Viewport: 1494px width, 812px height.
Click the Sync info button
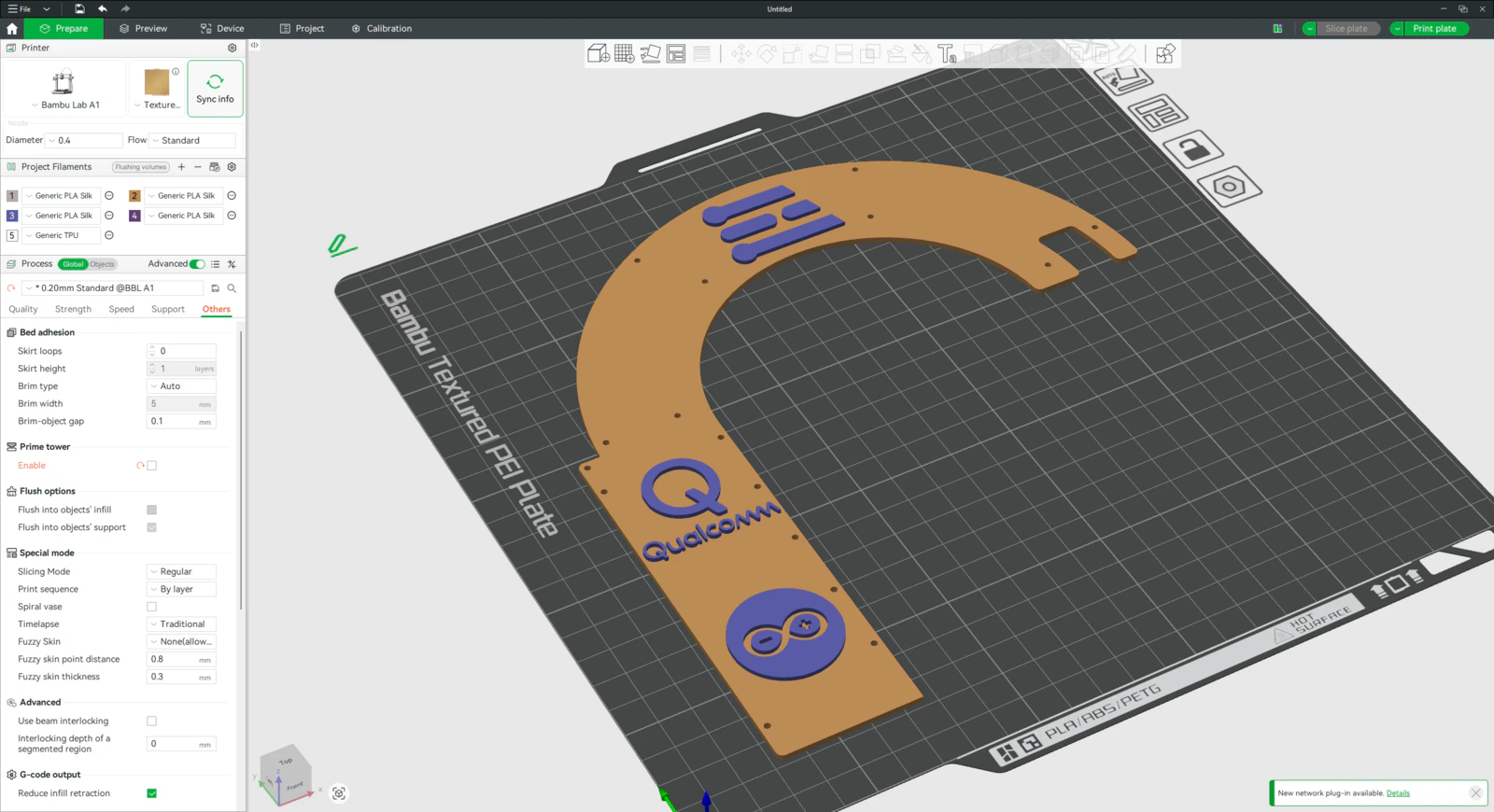[215, 89]
